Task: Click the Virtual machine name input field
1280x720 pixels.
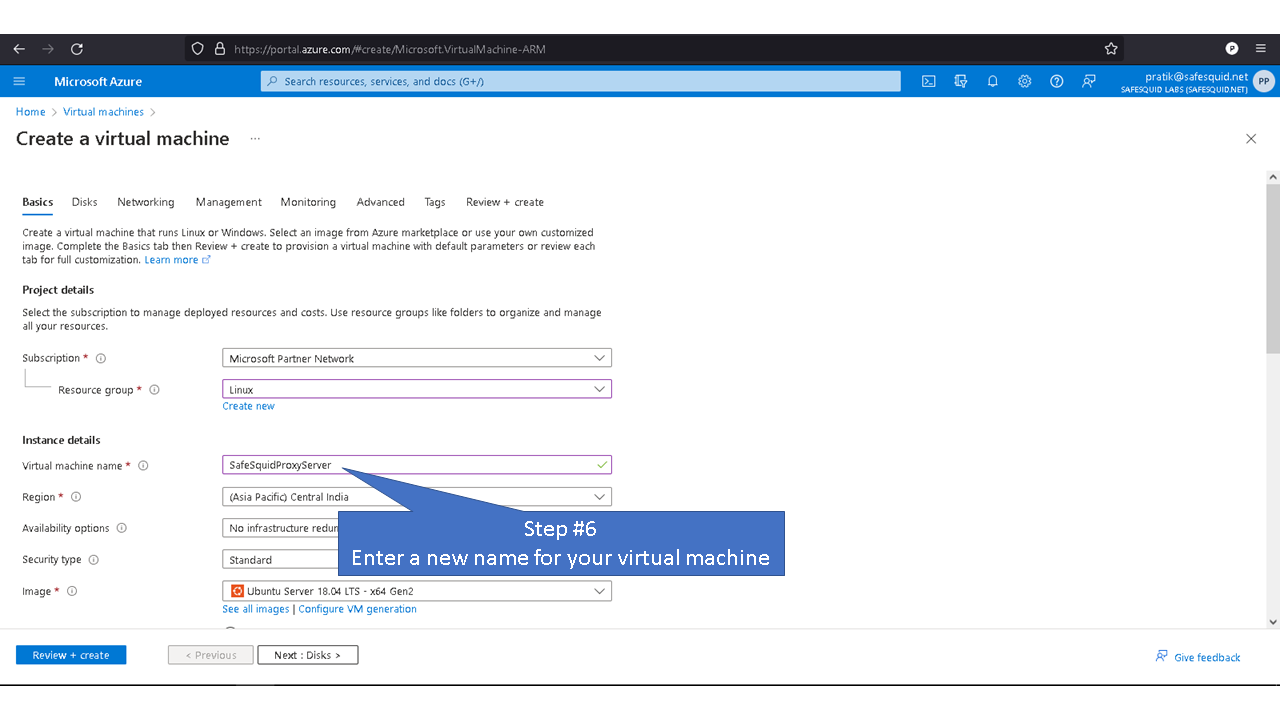Action: tap(417, 465)
